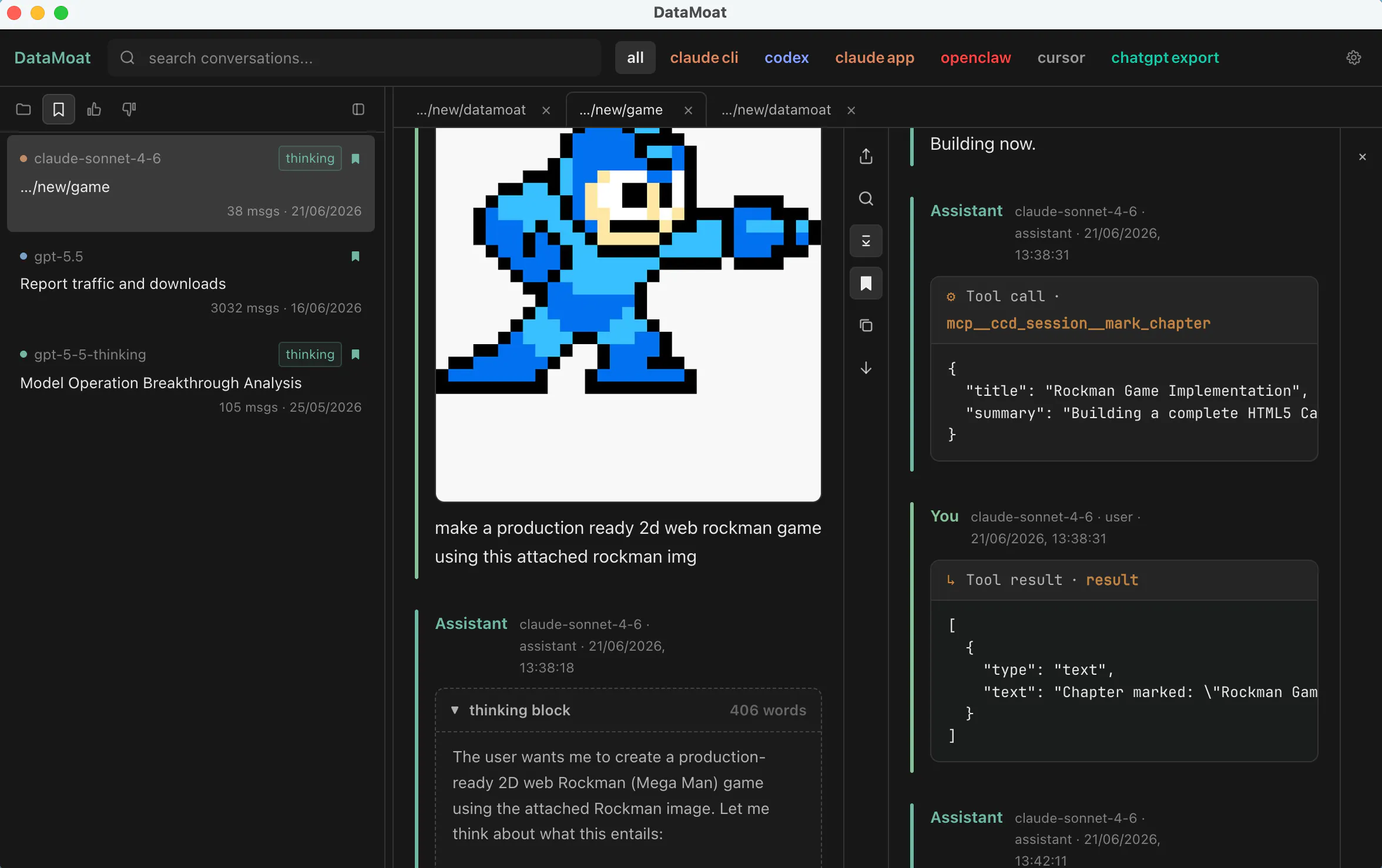The width and height of the screenshot is (1382, 868).
Task: Click the 'You' sender label
Action: point(944,516)
